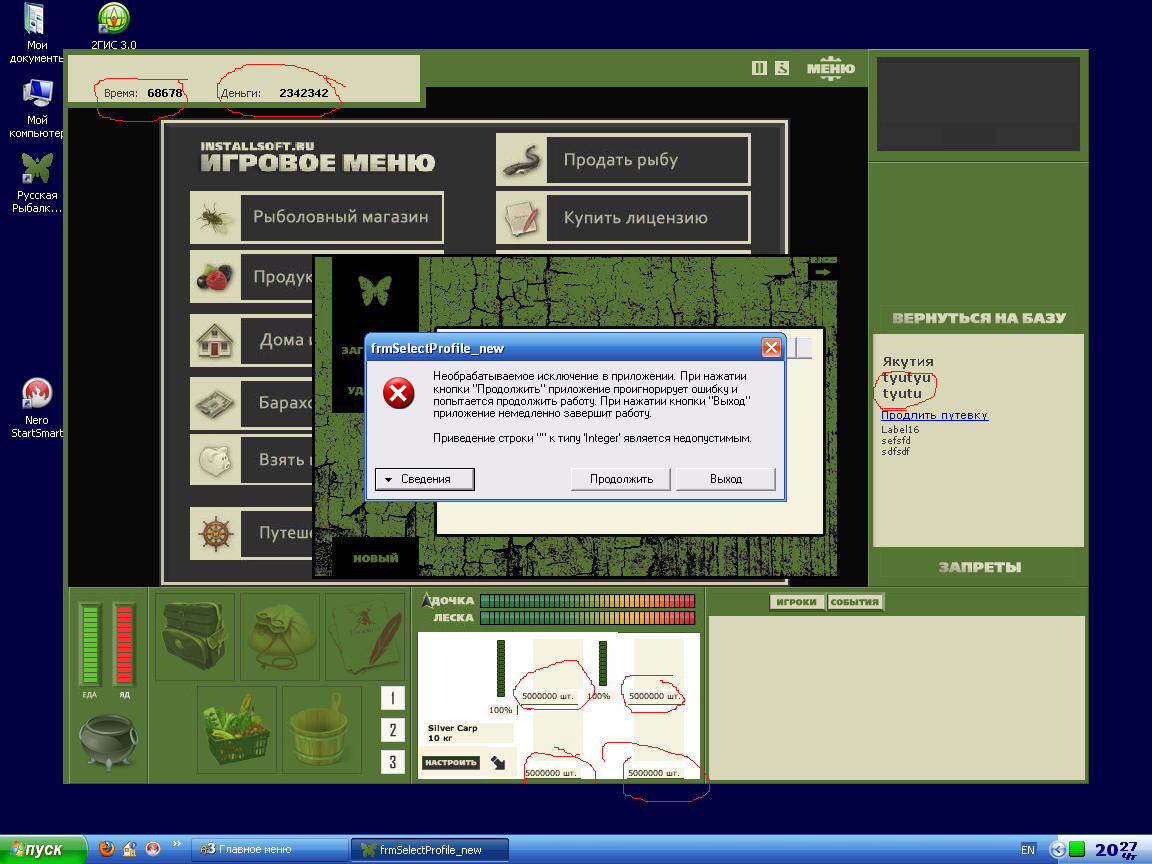
Task: Click the НАСТРОИТЬ button
Action: [451, 763]
